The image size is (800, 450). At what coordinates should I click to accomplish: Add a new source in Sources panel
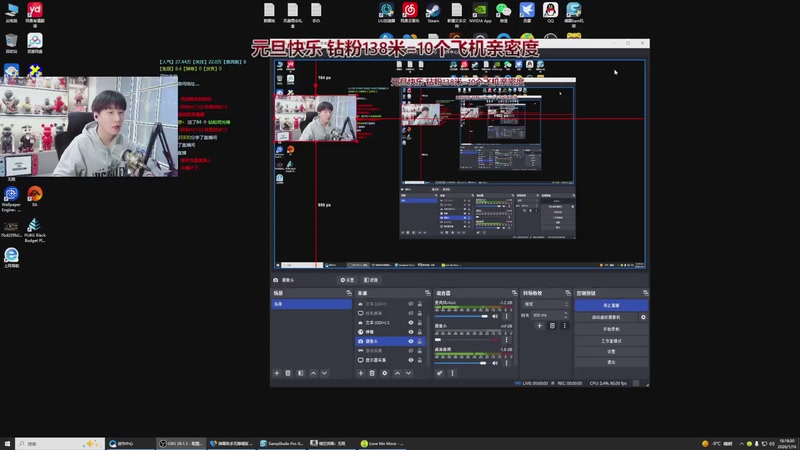(360, 373)
